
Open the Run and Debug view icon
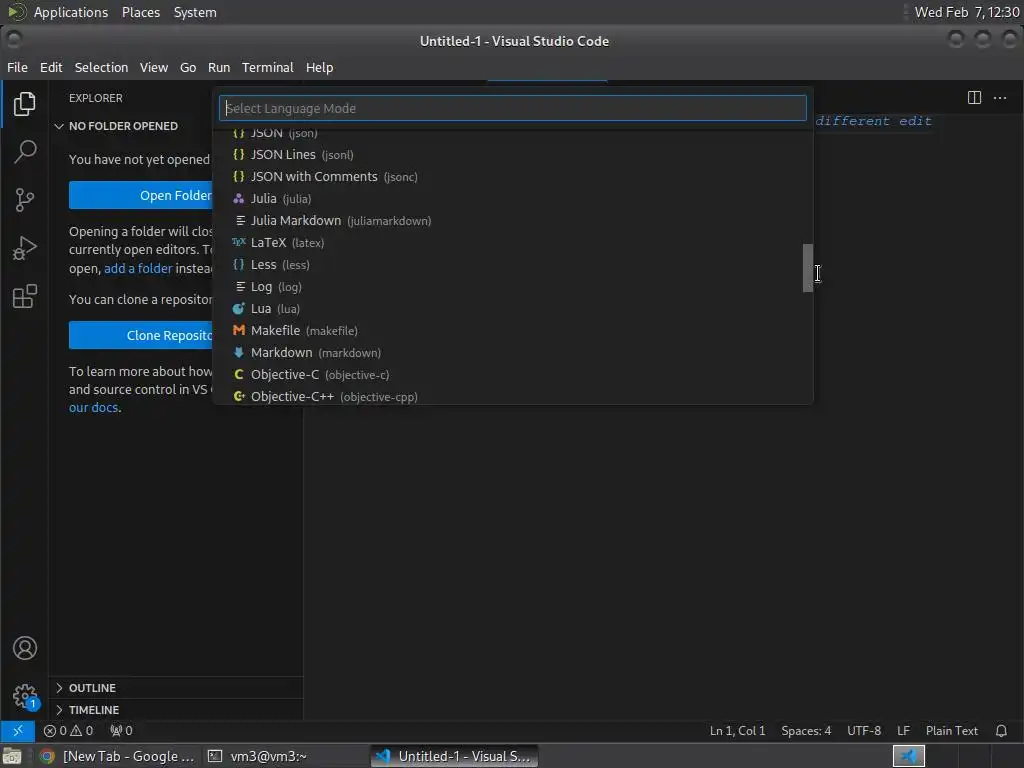click(x=24, y=248)
